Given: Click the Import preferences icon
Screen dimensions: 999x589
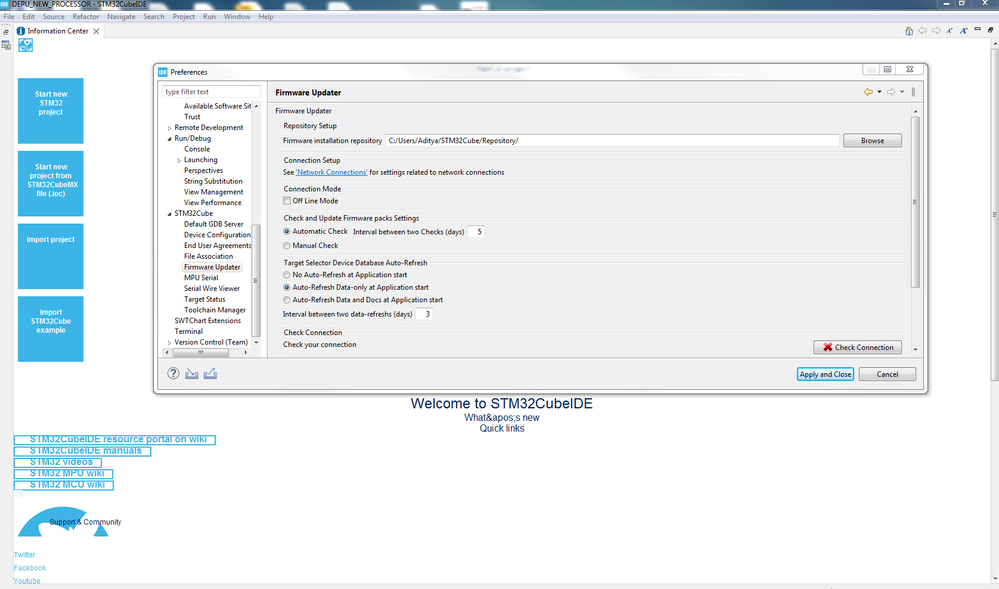Looking at the screenshot, I should coord(192,374).
